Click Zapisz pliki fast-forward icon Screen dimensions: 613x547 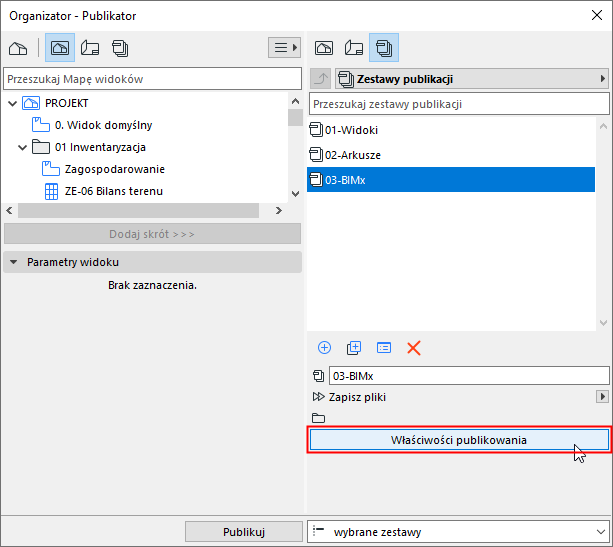(x=319, y=397)
